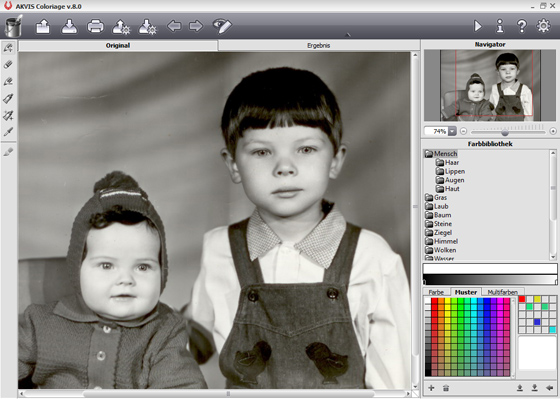Zoom in with the plus button
The height and width of the screenshot is (399, 560).
pyautogui.click(x=553, y=131)
